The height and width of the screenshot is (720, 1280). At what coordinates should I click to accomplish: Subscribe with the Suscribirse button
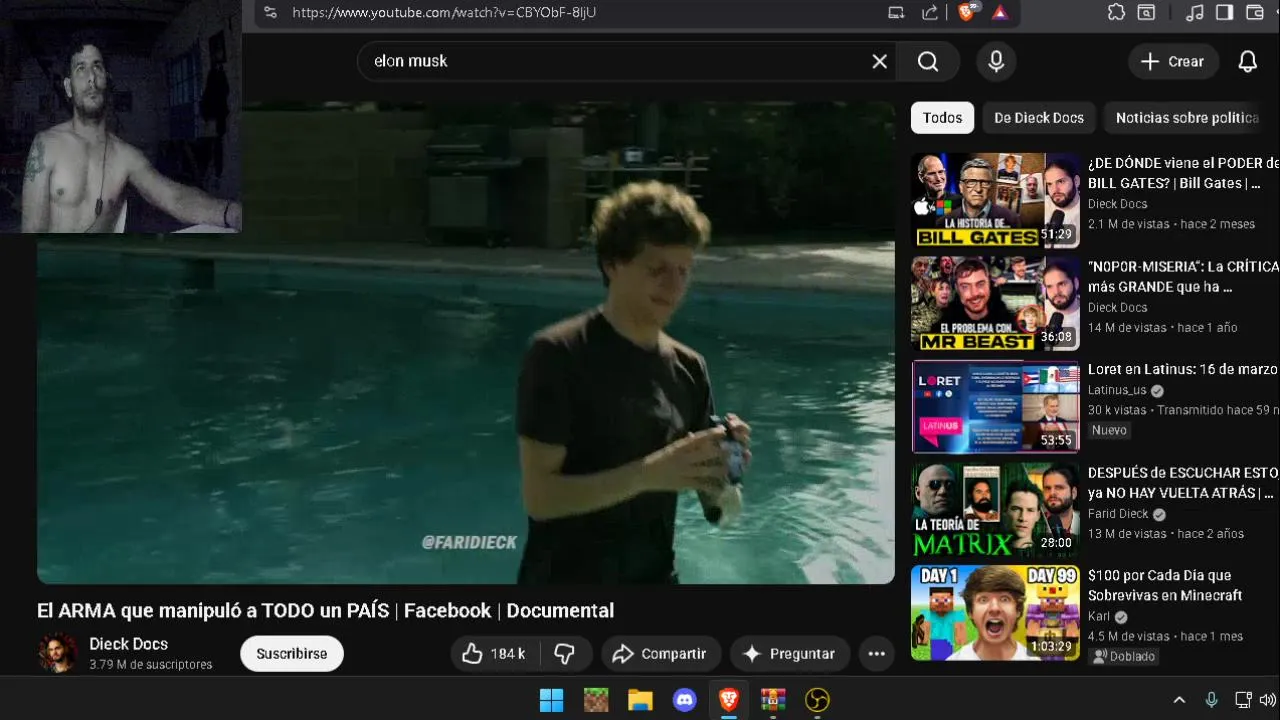(x=292, y=654)
